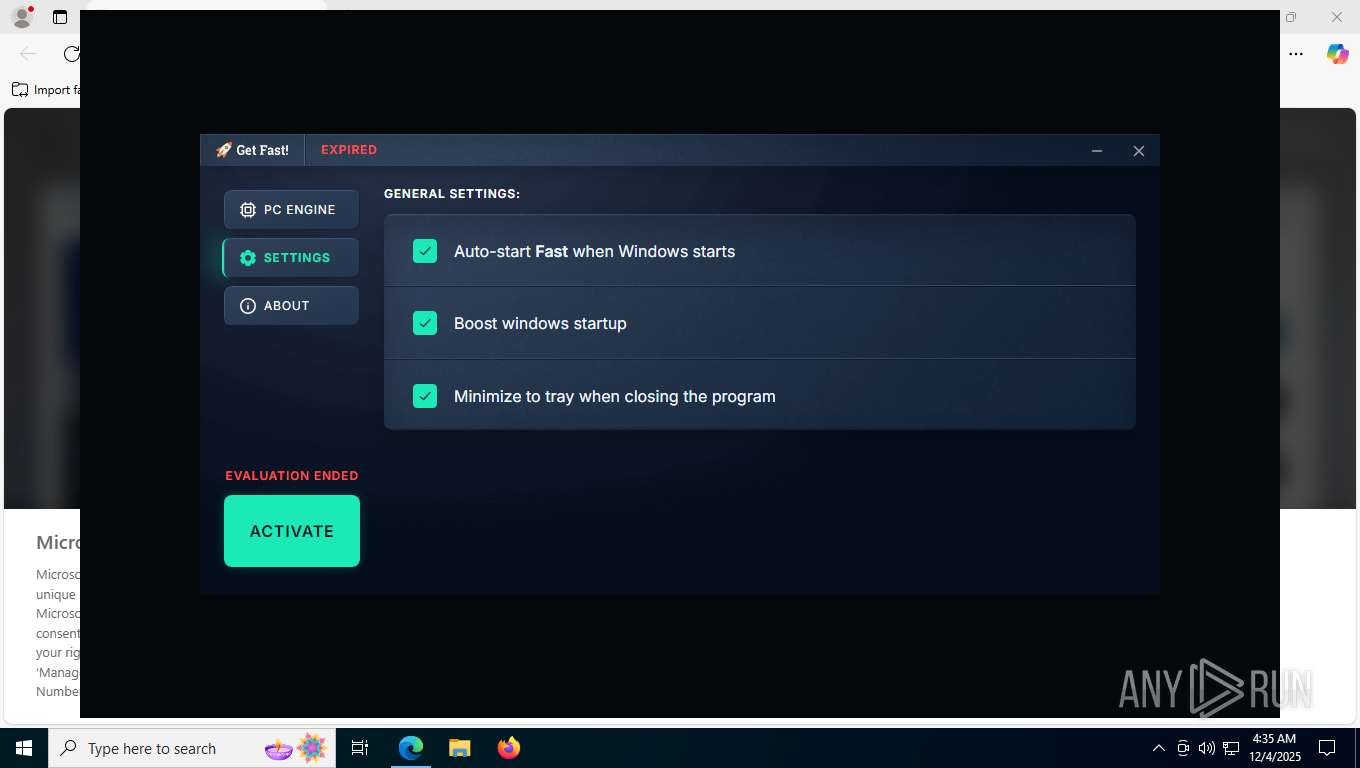The height and width of the screenshot is (768, 1360).
Task: Open File Explorer from taskbar
Action: point(459,748)
